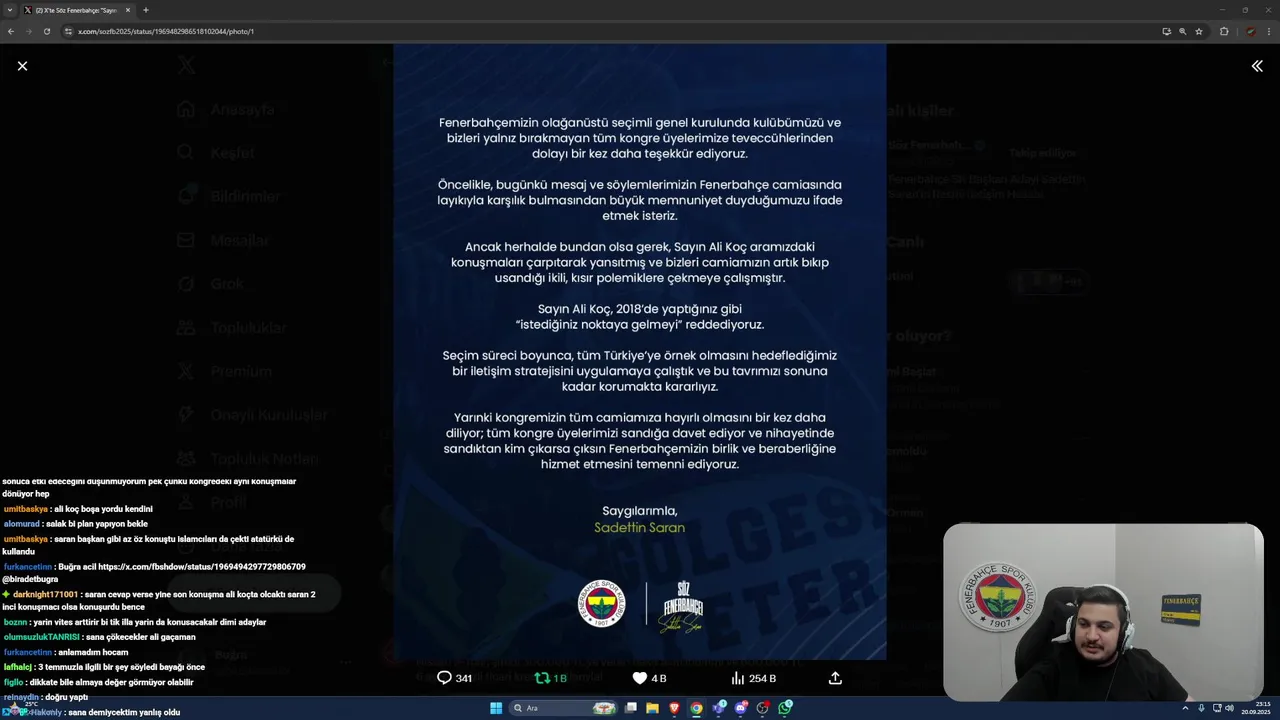This screenshot has width=1280, height=720.
Task: Open Keşfet in the X sidebar
Action: click(216, 153)
